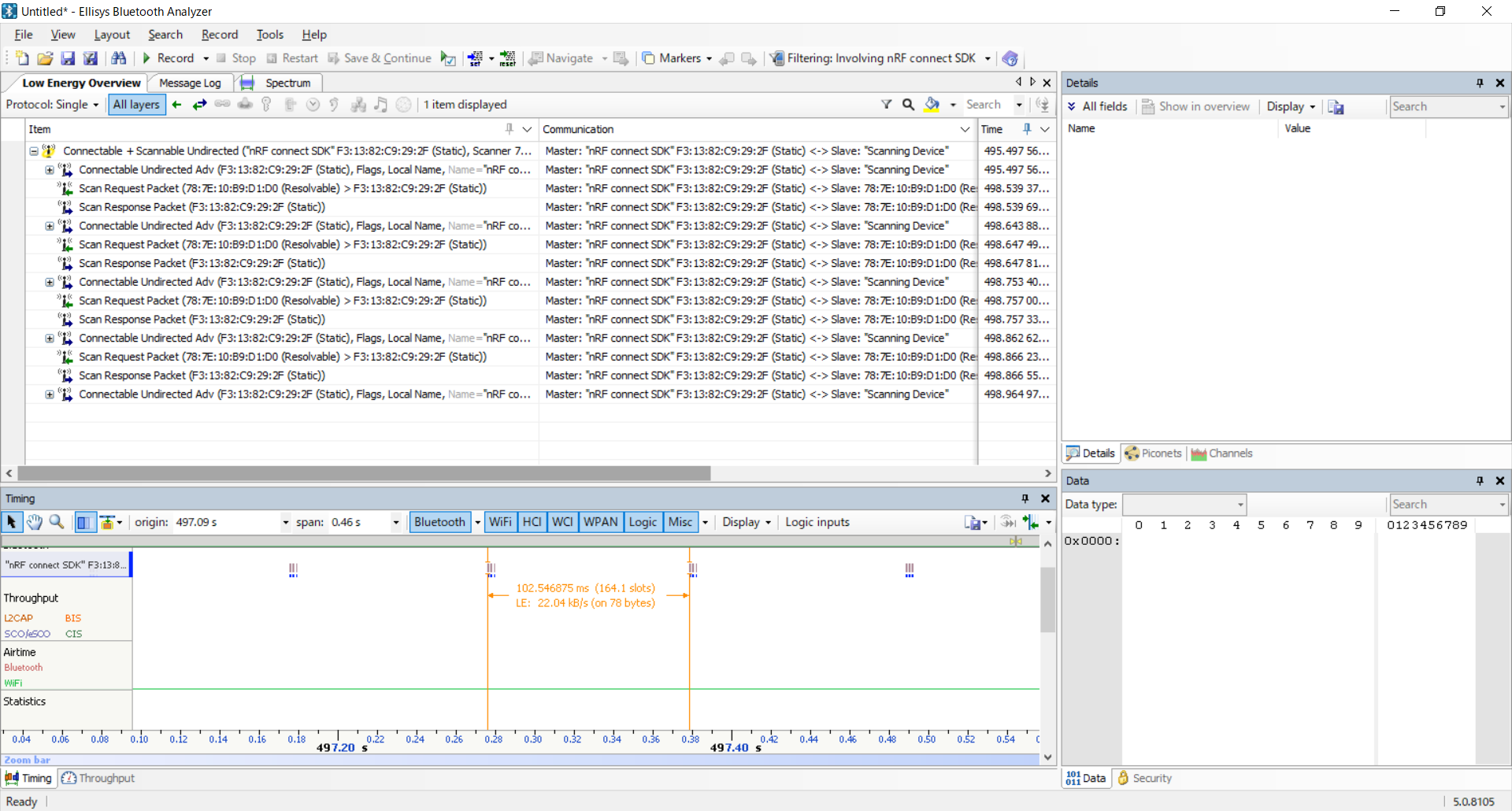Select the hand pan tool in Timing toolbar
The image size is (1512, 811).
[x=34, y=522]
